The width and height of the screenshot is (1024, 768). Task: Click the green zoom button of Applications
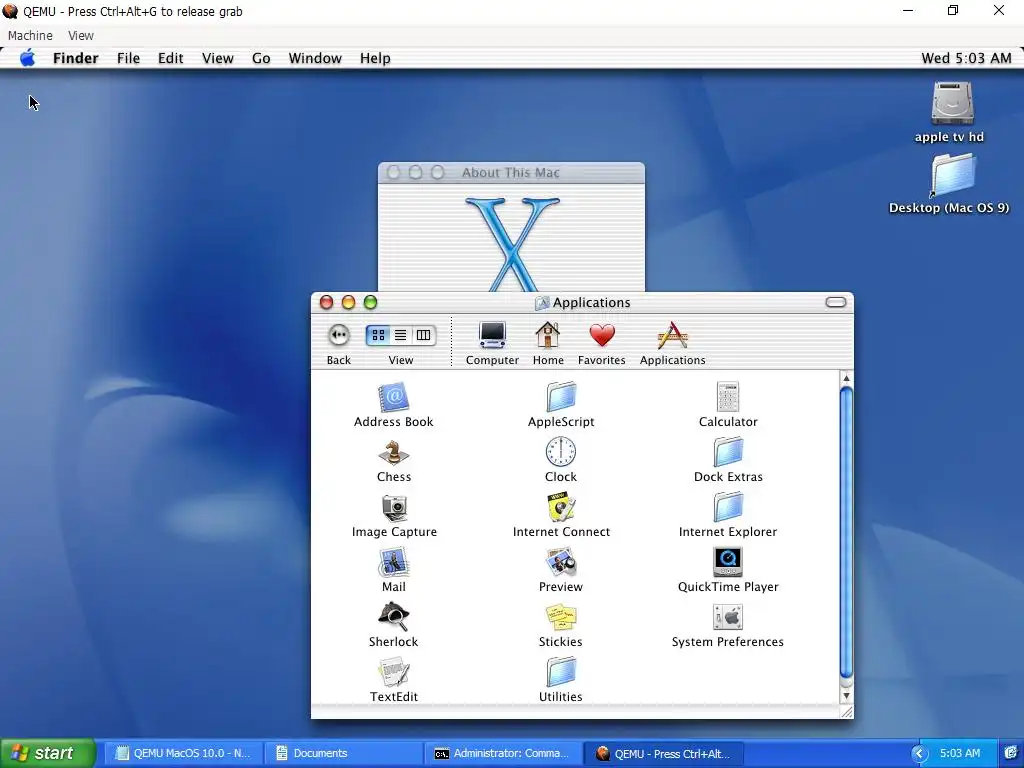370,302
